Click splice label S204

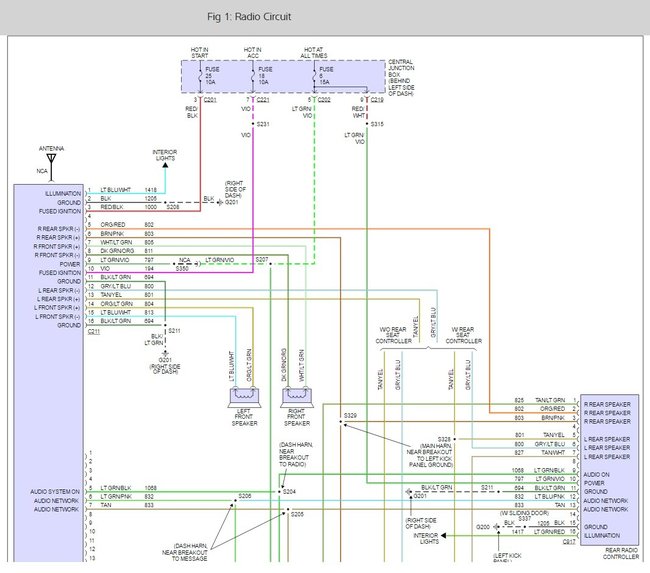[289, 492]
